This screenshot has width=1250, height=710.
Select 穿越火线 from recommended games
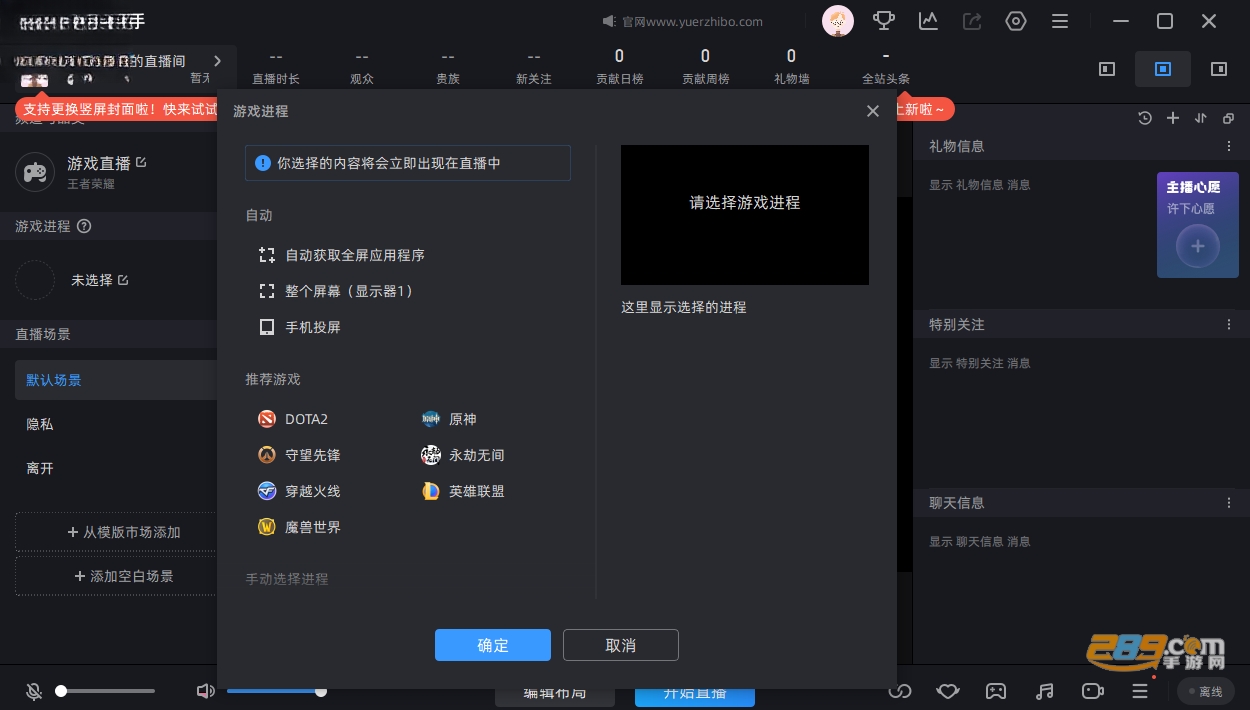tap(299, 491)
